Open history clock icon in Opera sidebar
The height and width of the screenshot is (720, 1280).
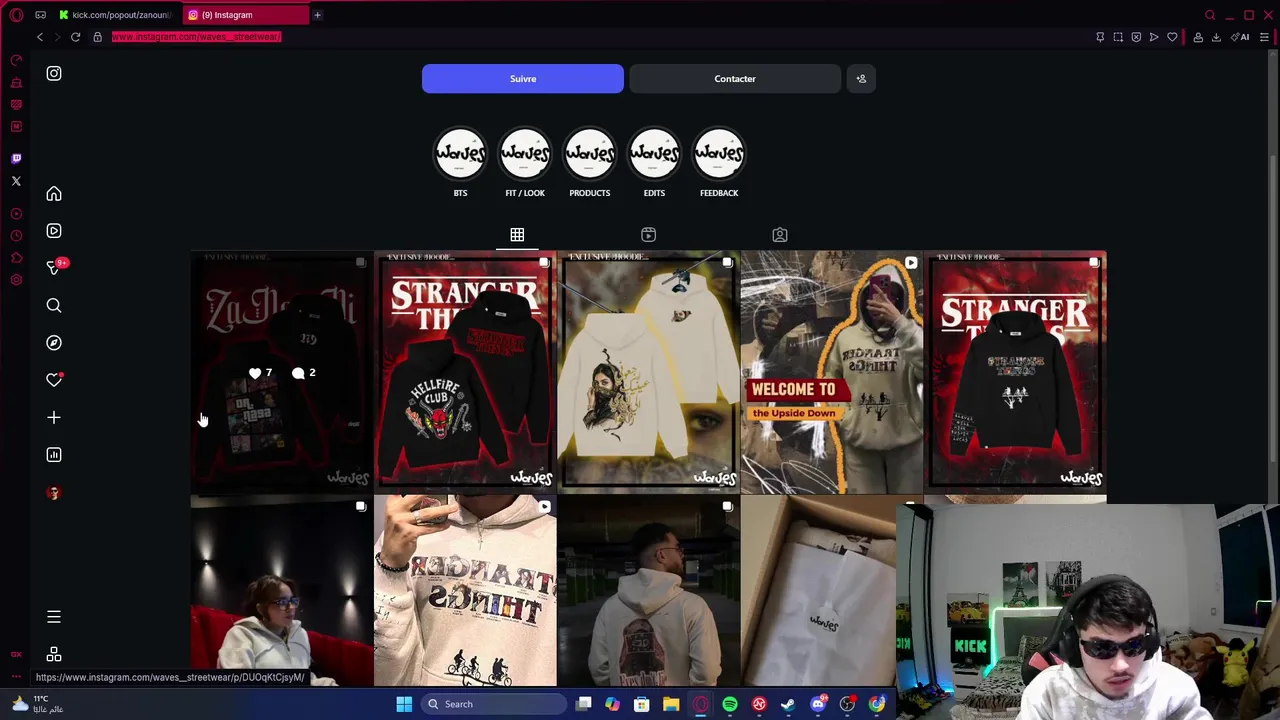(x=16, y=236)
